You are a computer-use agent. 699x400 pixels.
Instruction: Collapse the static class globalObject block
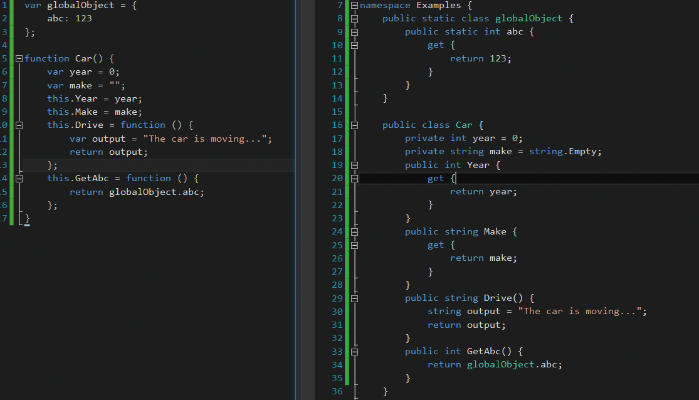[354, 19]
